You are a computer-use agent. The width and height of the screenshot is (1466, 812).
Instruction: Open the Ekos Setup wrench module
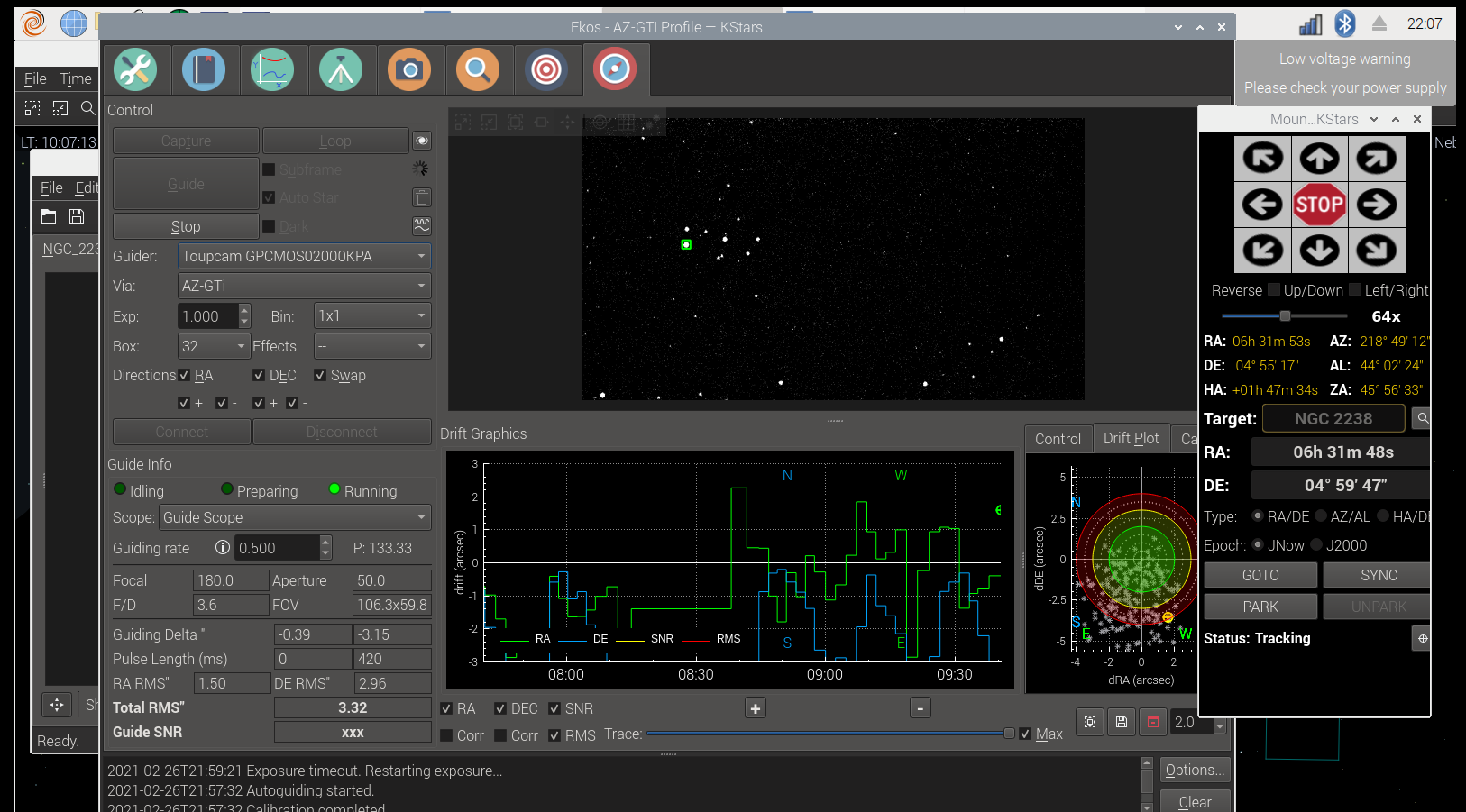(135, 69)
